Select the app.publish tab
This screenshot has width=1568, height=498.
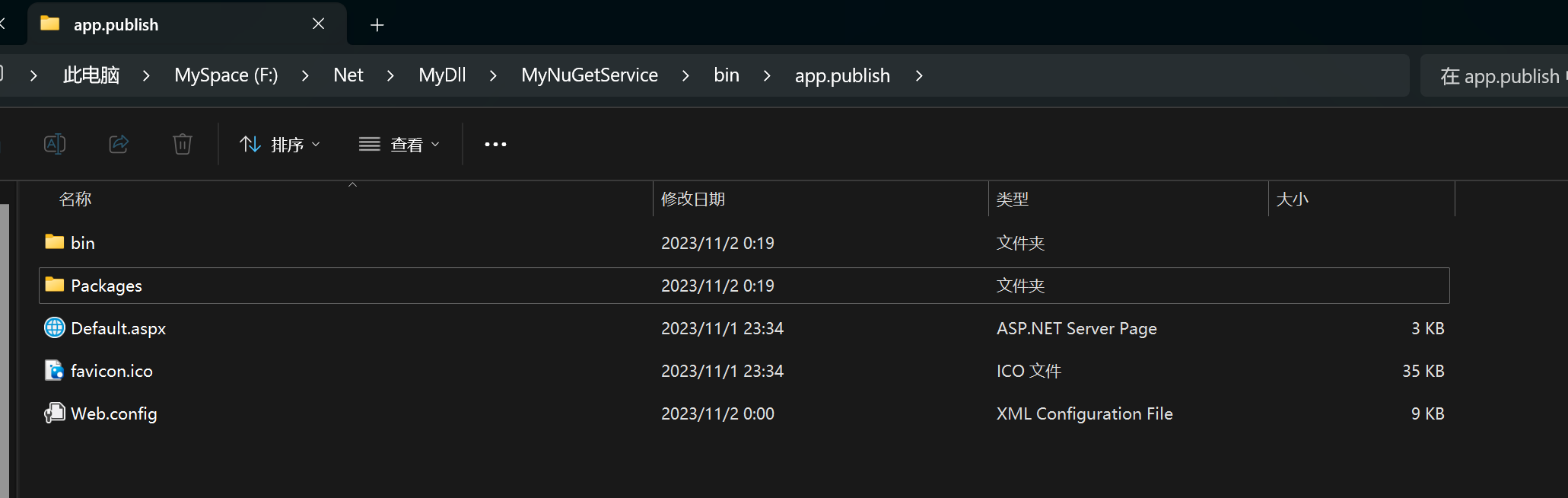coord(187,24)
